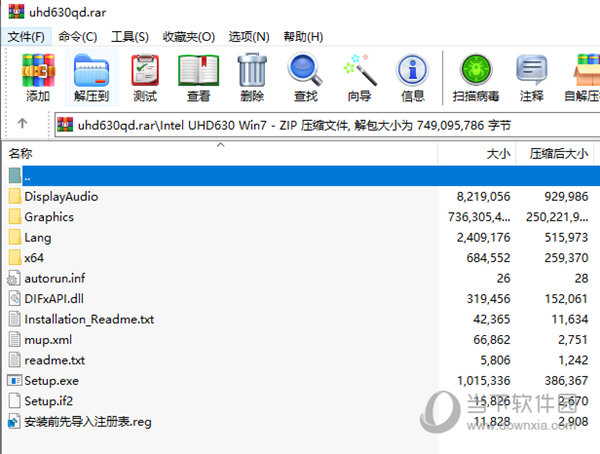Select the mup.xml file name
The image size is (600, 454).
[x=48, y=340]
